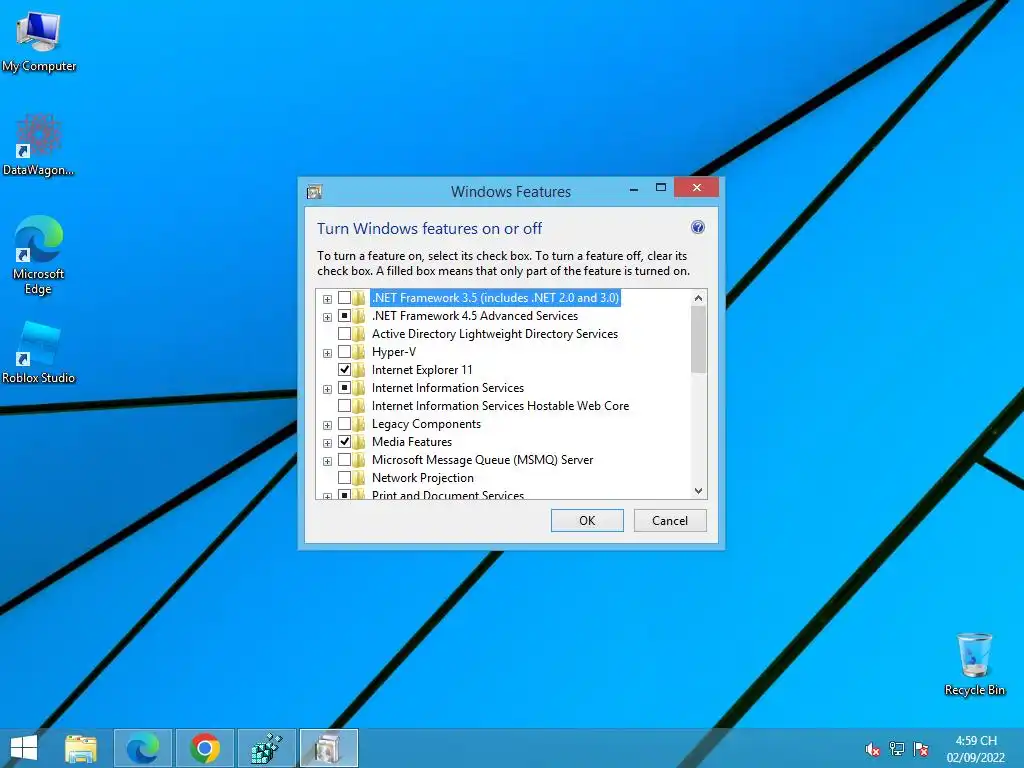This screenshot has height=768, width=1024.
Task: Check Microsoft Message Queue (MSMQ) Server
Action: click(x=344, y=460)
